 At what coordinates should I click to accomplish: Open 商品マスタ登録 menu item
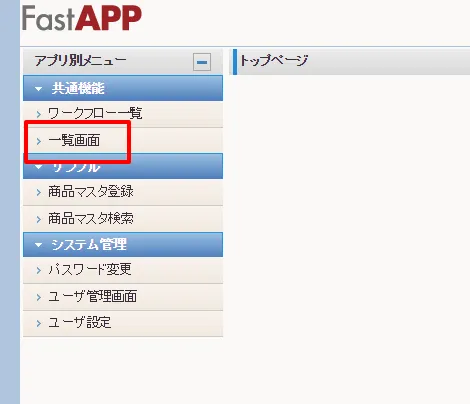[123, 192]
